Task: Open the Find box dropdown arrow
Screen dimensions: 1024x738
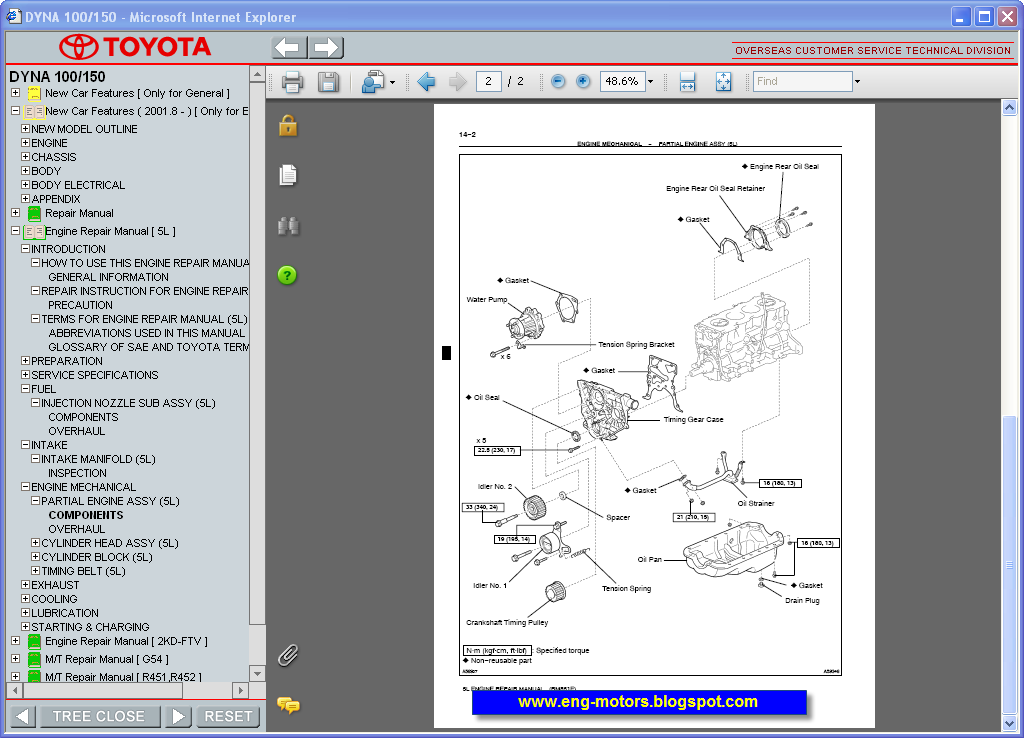Action: tap(857, 82)
